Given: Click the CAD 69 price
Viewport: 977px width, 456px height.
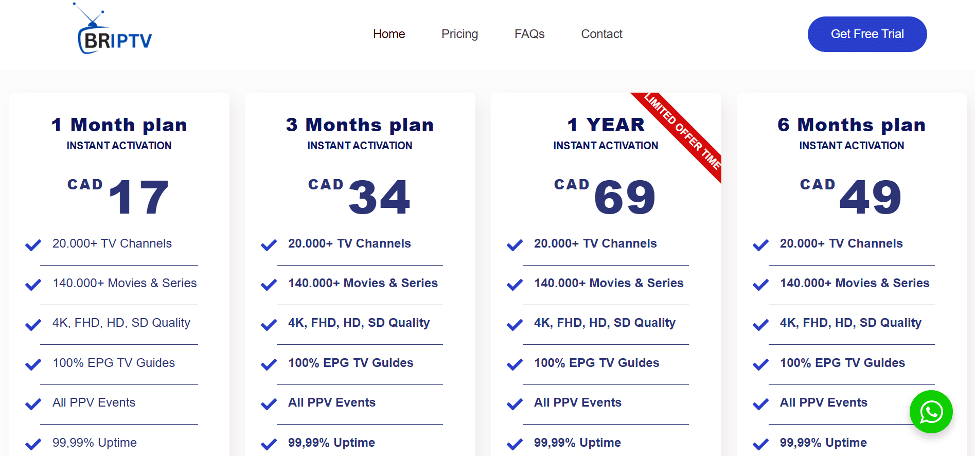Looking at the screenshot, I should (605, 197).
